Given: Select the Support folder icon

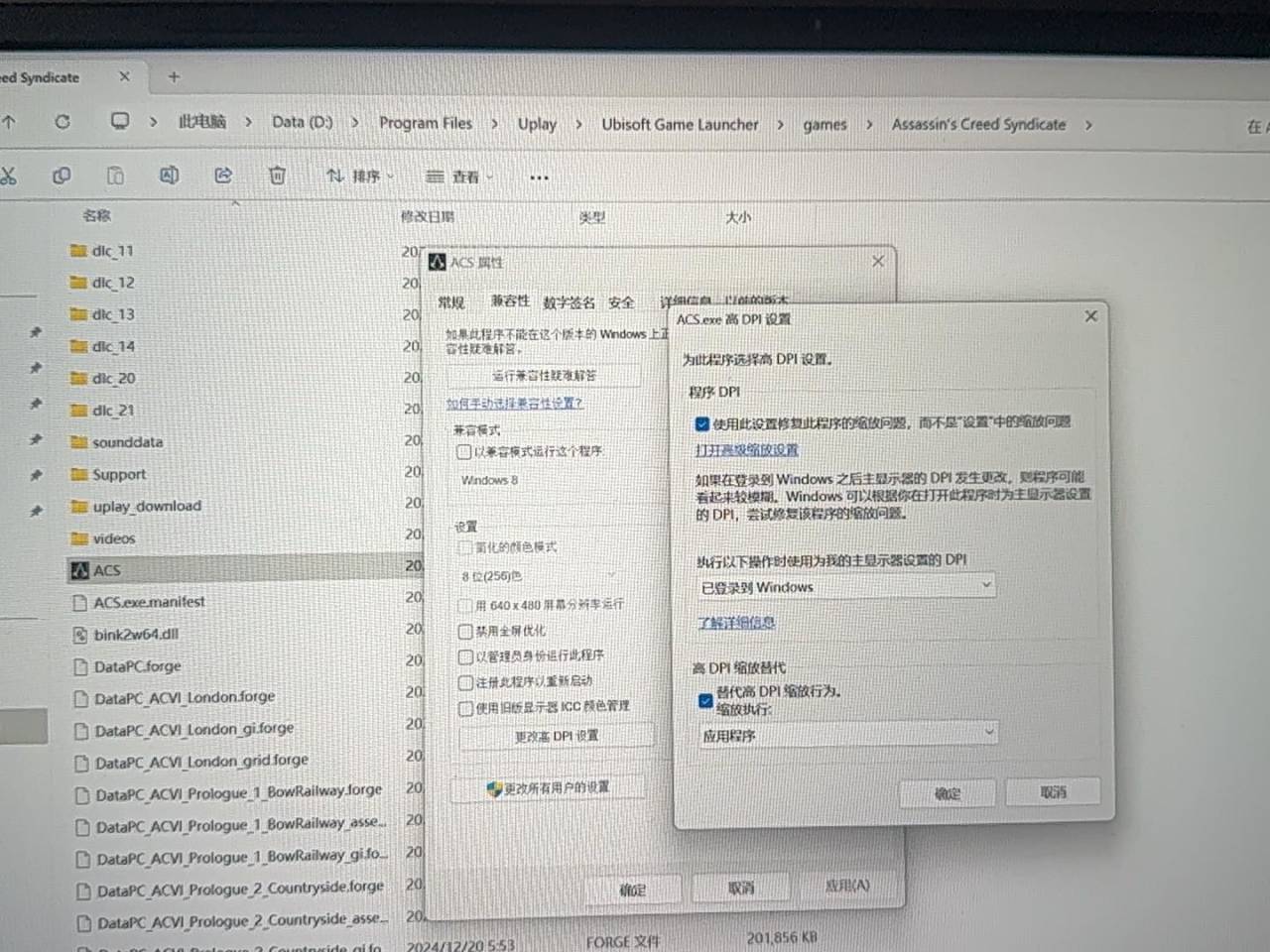Looking at the screenshot, I should coord(79,475).
